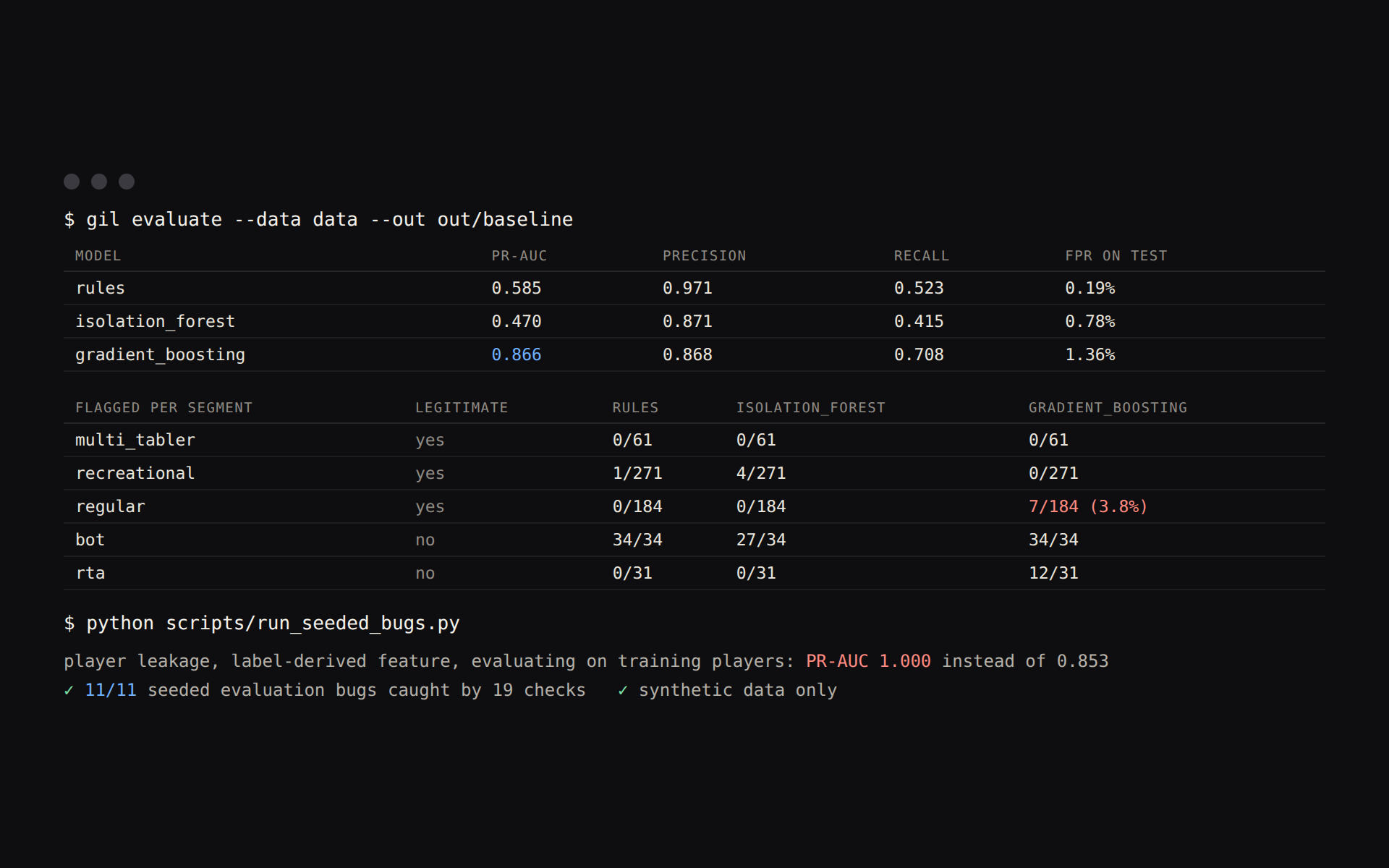The image size is (1389, 868).
Task: Select the multi_tabler segment row
Action: [x=694, y=440]
